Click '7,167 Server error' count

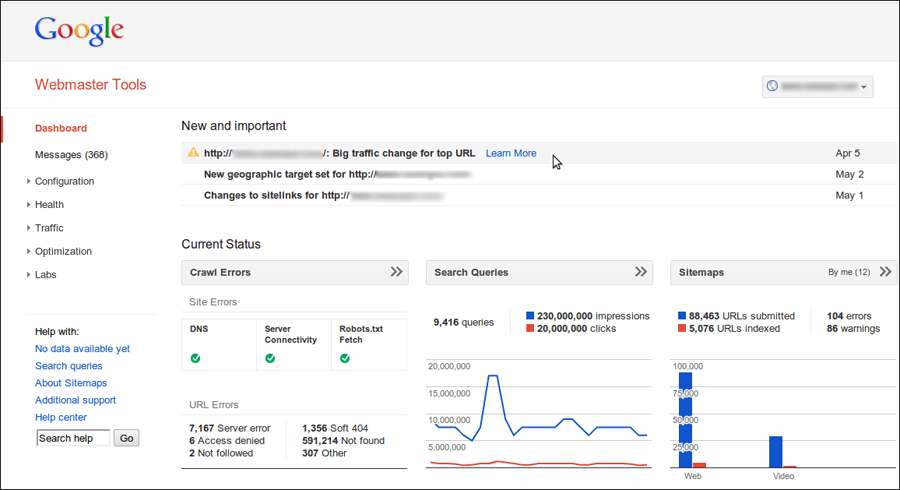(230, 429)
